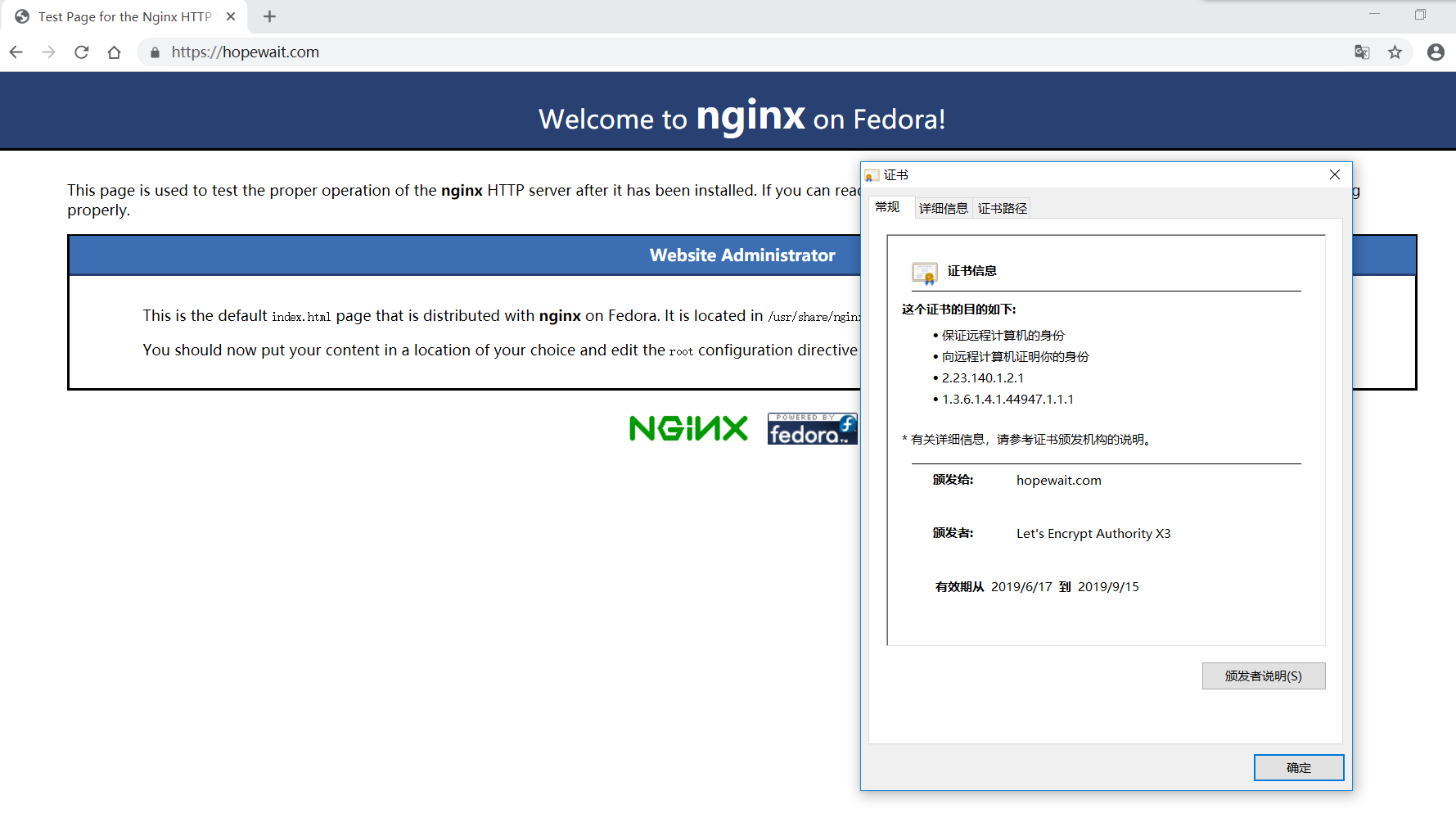Screen dimensions: 1456x818
Task: Click the 颁发者说明(S) button
Action: click(x=1264, y=676)
